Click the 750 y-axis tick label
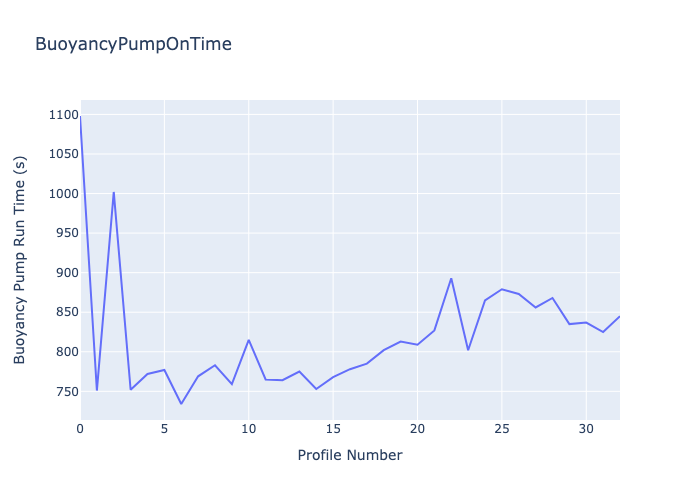The width and height of the screenshot is (700, 500). [65, 391]
